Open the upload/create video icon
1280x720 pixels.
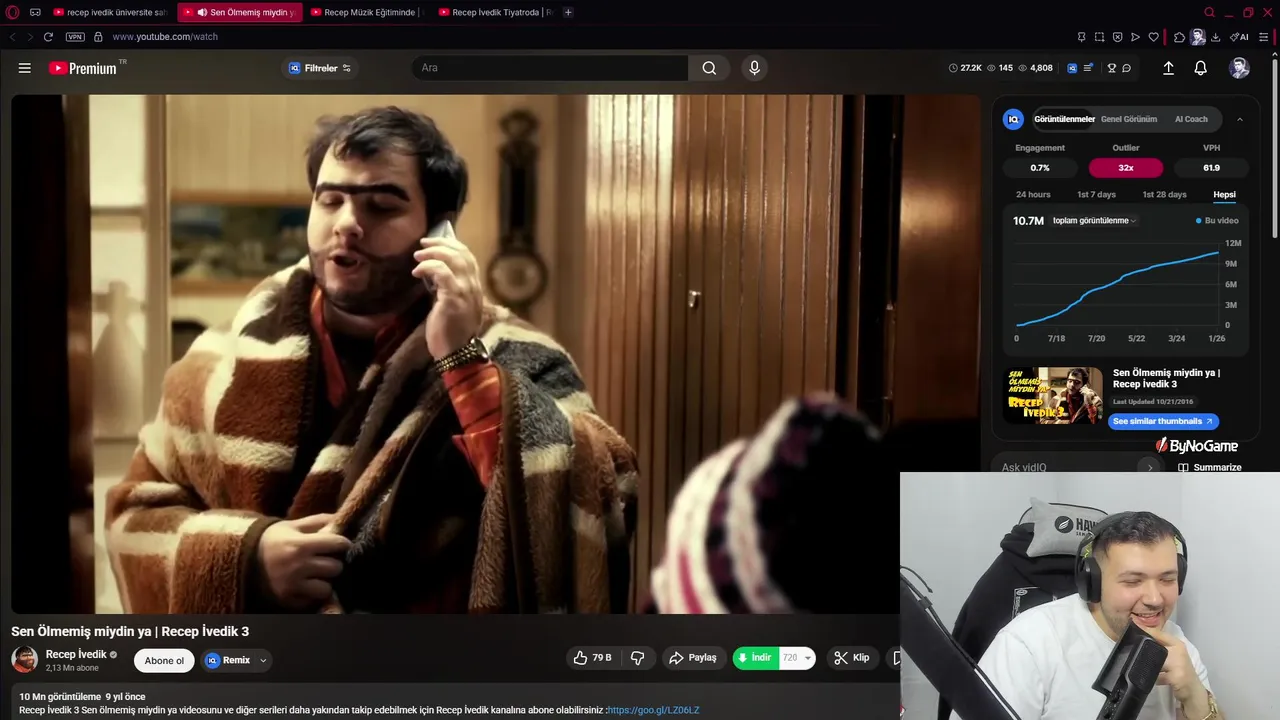coord(1168,68)
